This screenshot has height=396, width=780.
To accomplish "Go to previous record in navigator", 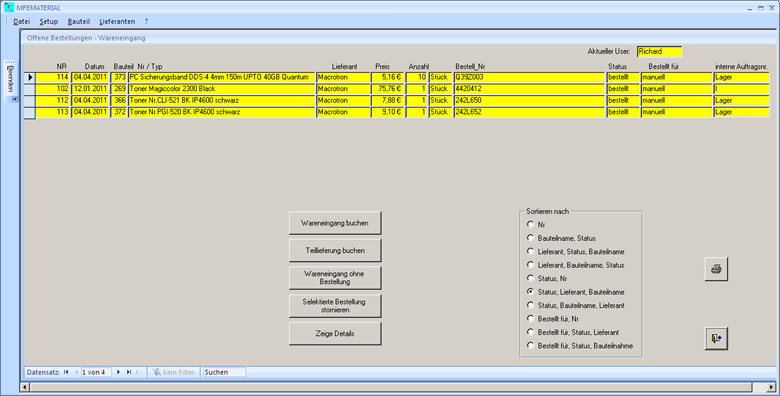I will click(76, 372).
